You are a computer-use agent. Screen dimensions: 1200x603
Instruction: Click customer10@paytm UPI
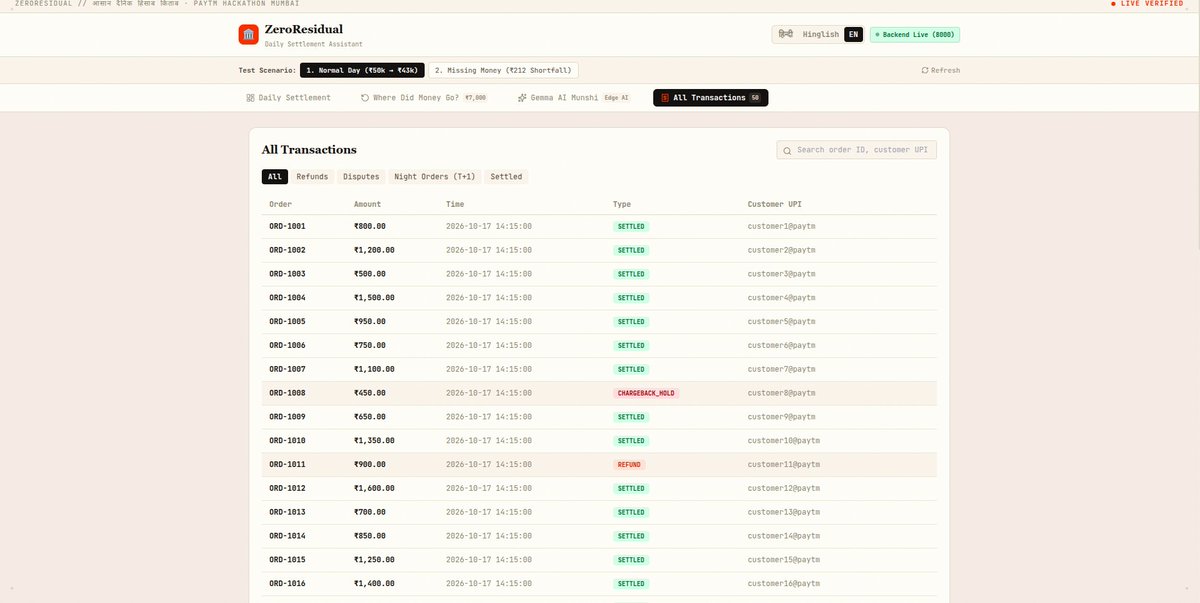click(x=784, y=441)
